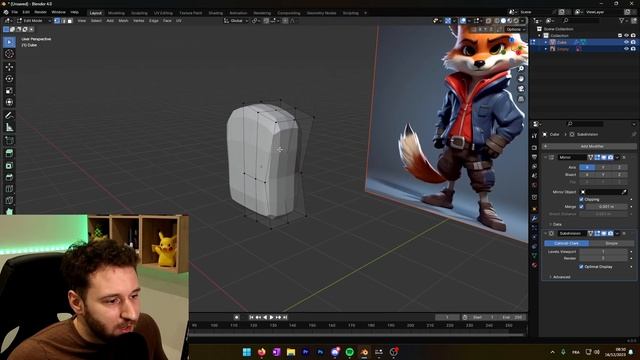
Task: Toggle the Merge checkbox in Mirror modifier
Action: coord(581,207)
